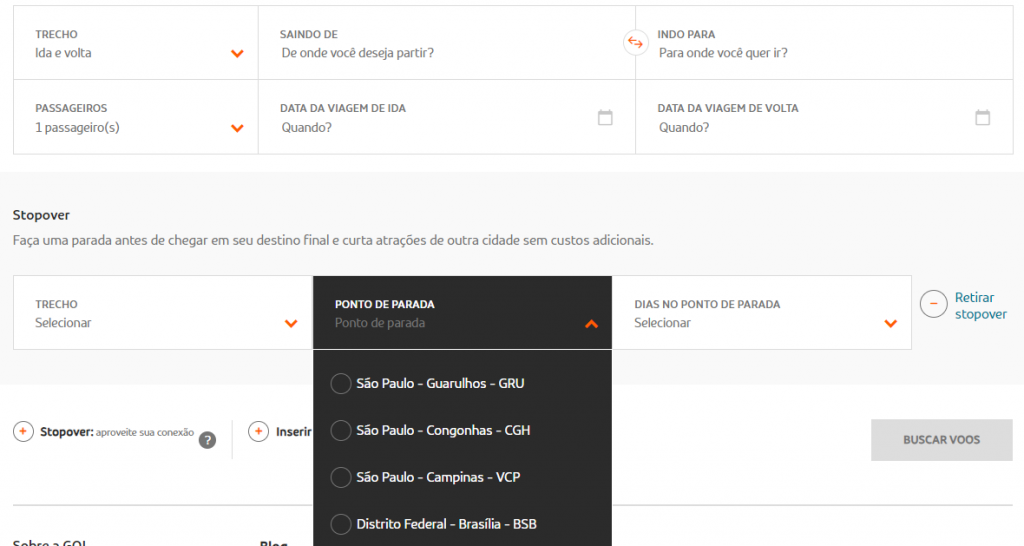Expand the Trecho Ida e volta dropdown
Viewport: 1024px width, 546px height.
click(x=236, y=53)
